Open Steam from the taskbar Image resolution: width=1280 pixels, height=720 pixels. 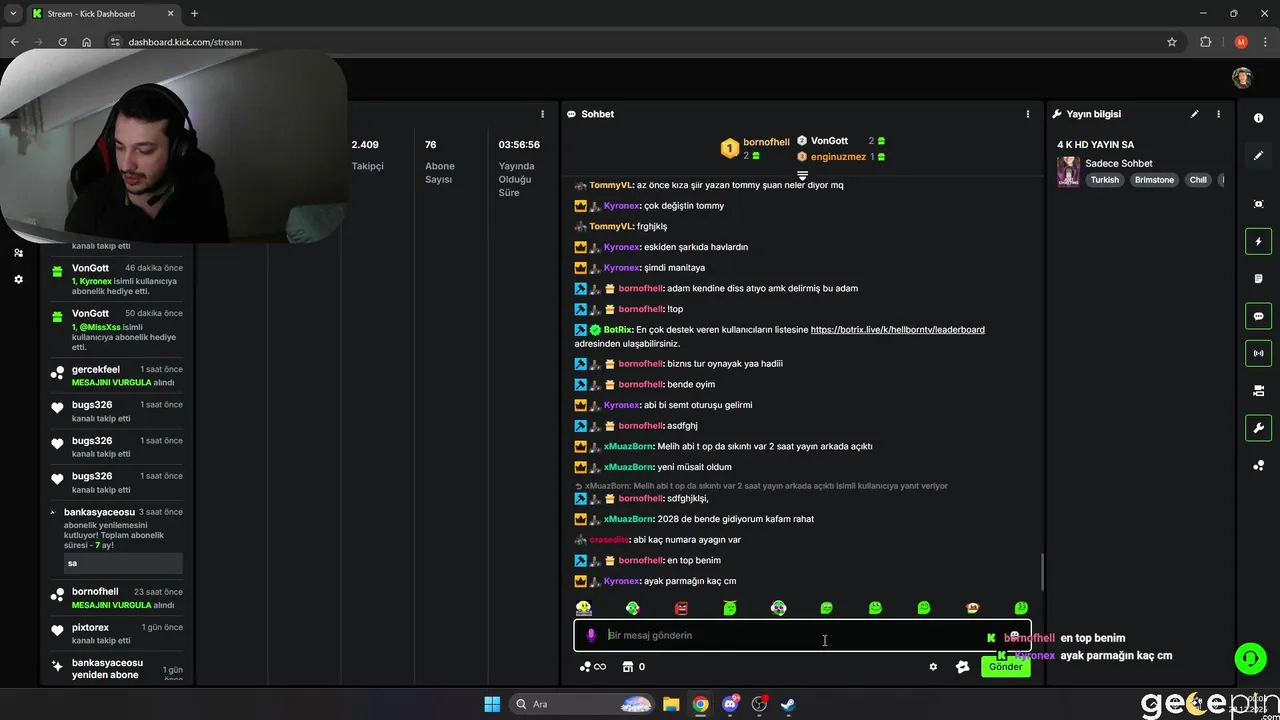click(x=789, y=704)
